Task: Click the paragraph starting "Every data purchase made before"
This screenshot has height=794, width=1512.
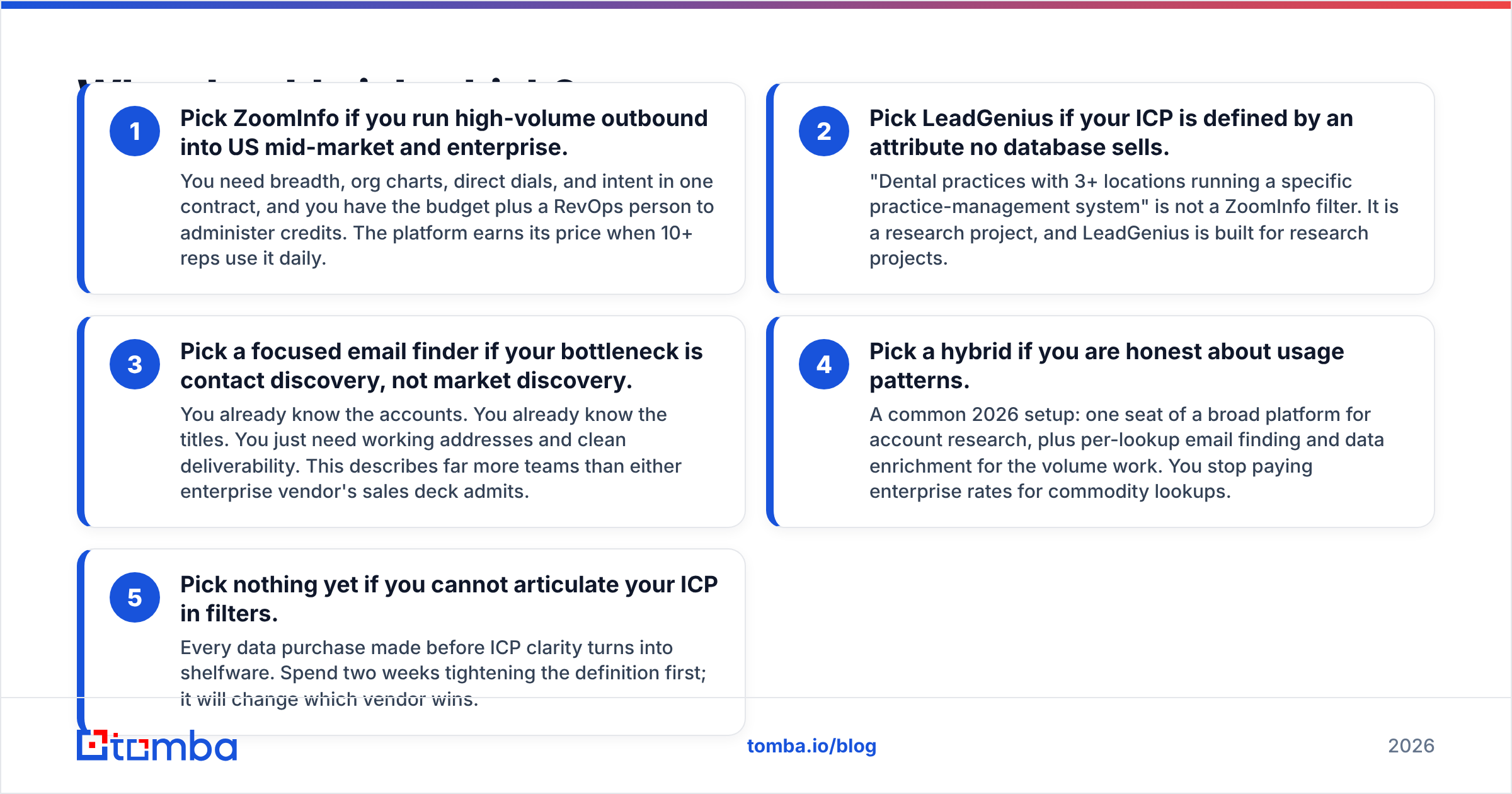Action: click(444, 673)
